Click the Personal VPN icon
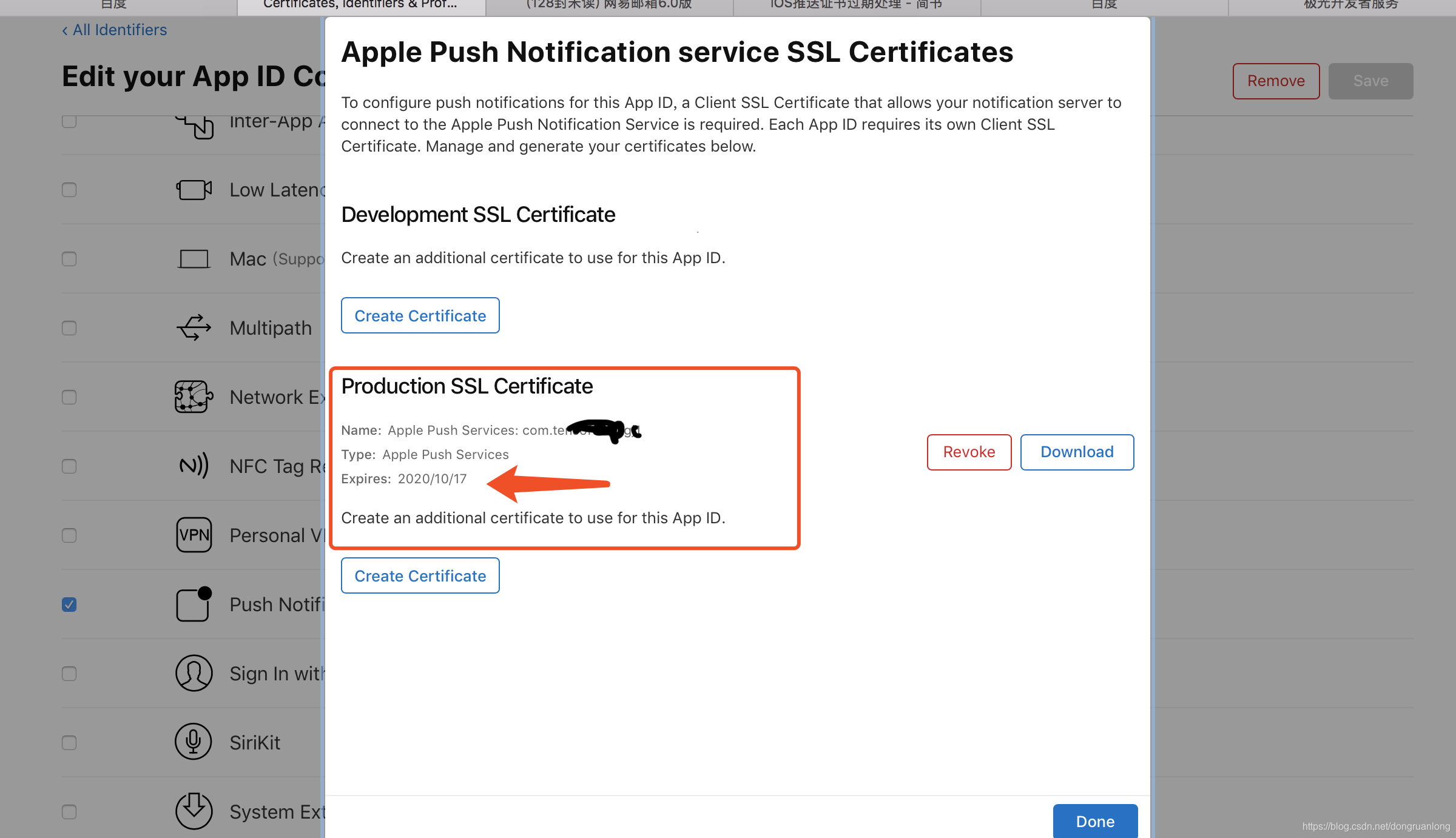Screen dimensions: 1456x838 (x=194, y=535)
